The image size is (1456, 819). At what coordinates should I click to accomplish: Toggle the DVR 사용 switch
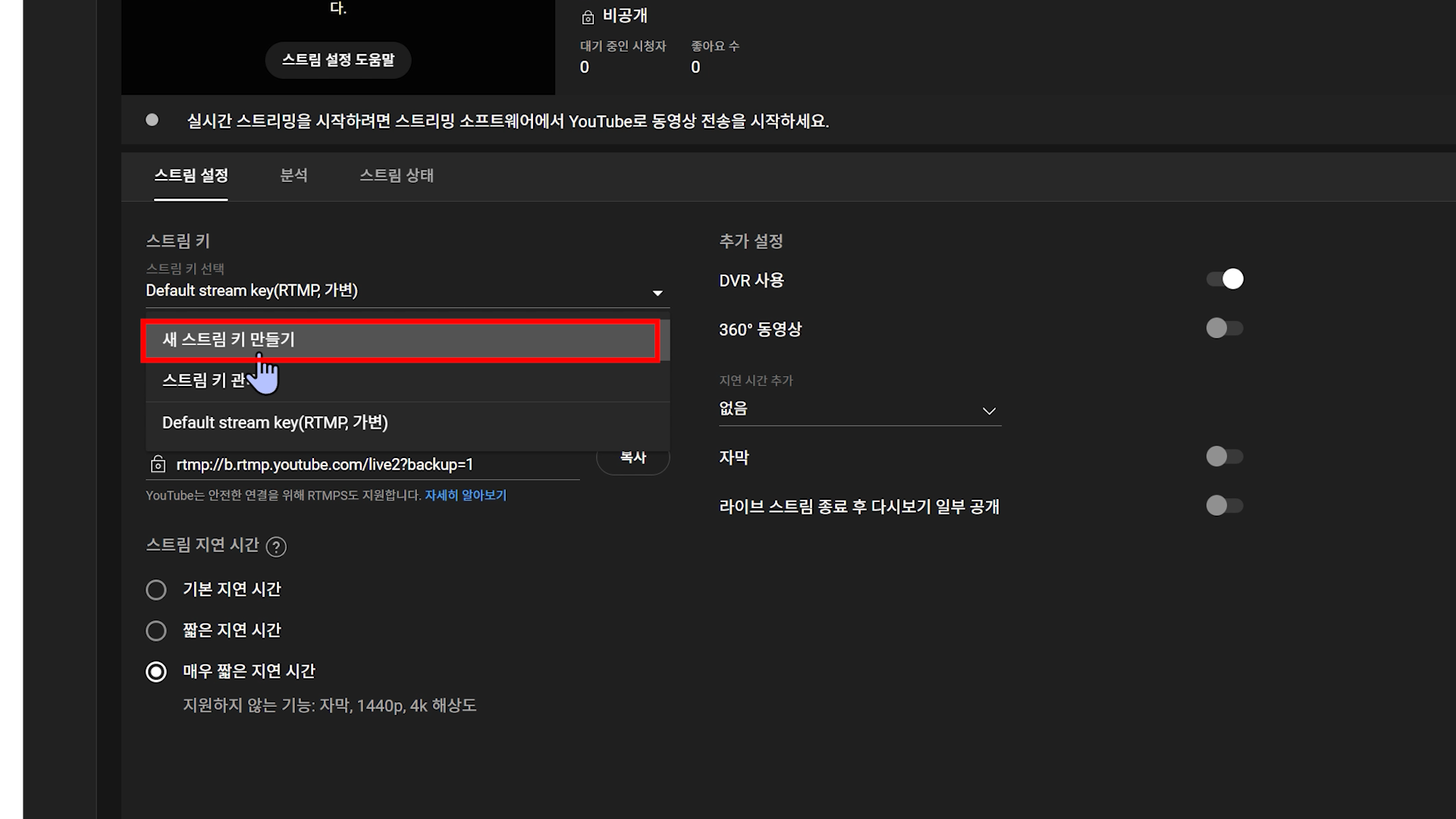(x=1225, y=279)
